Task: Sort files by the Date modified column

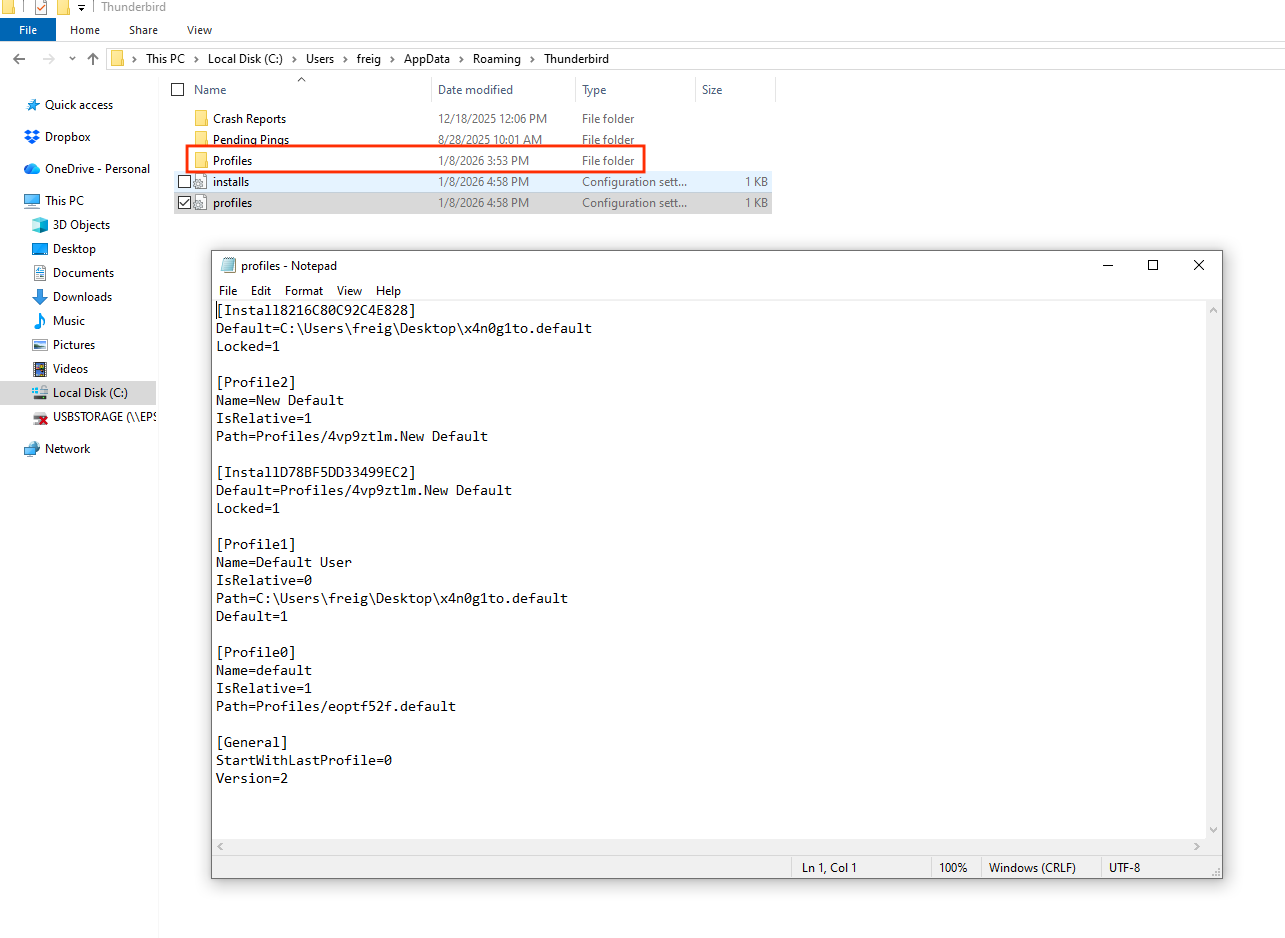Action: coord(505,90)
